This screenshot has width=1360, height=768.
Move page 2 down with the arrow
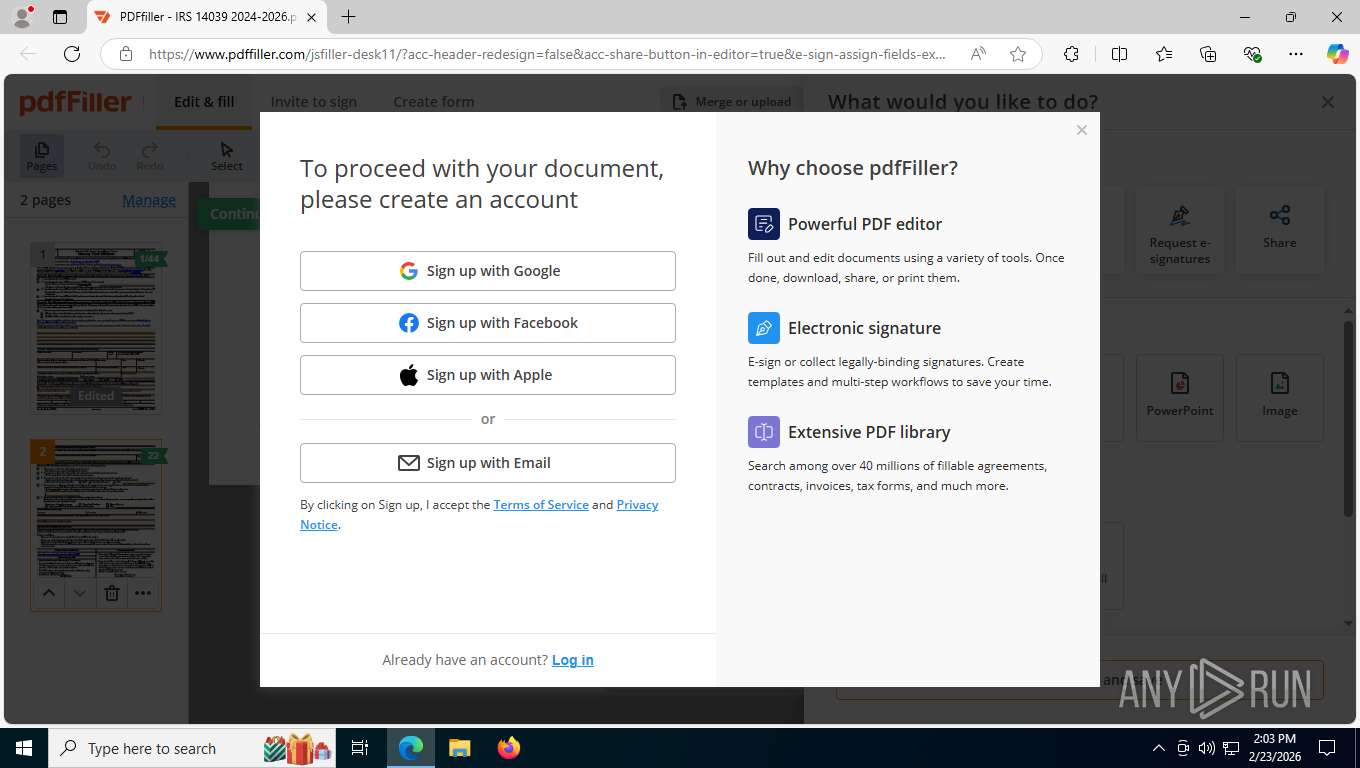[80, 593]
